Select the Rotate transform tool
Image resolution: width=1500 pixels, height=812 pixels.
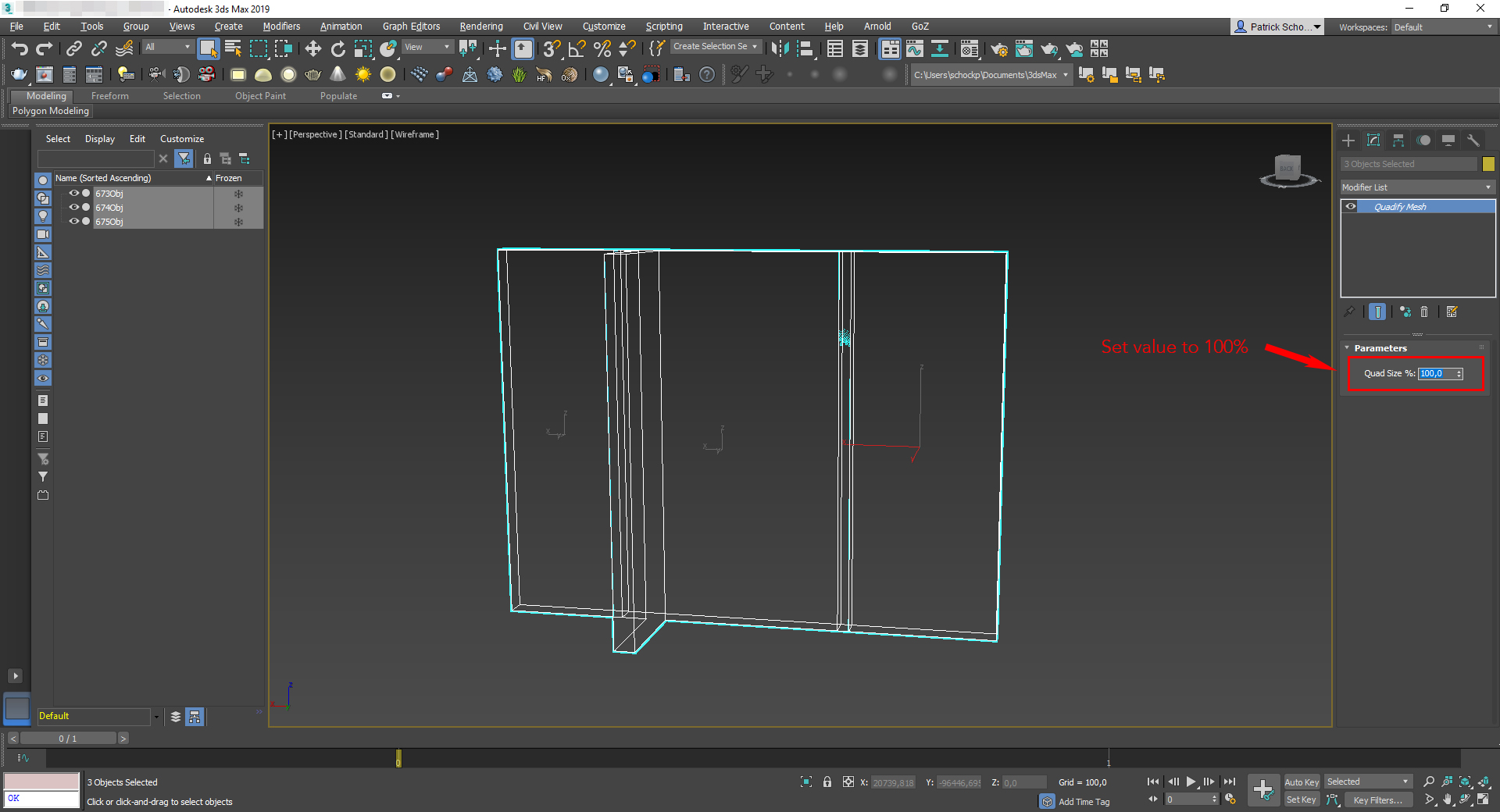[x=337, y=49]
